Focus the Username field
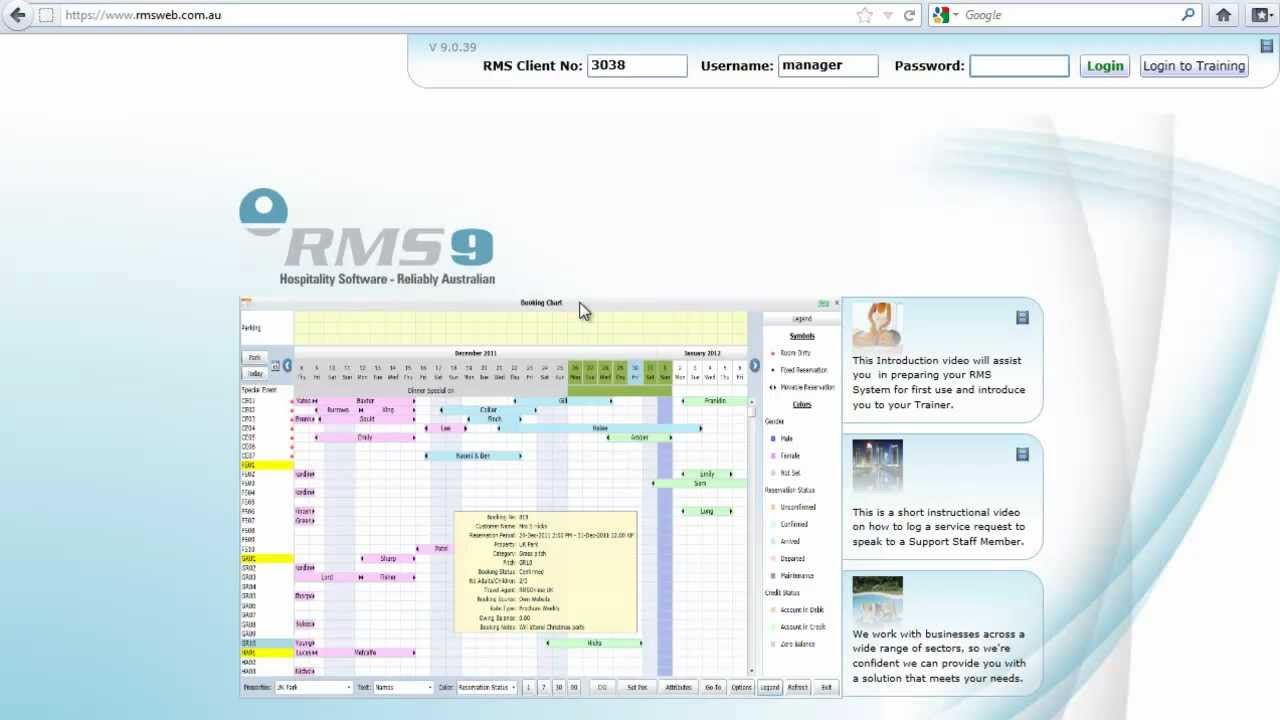 [828, 66]
